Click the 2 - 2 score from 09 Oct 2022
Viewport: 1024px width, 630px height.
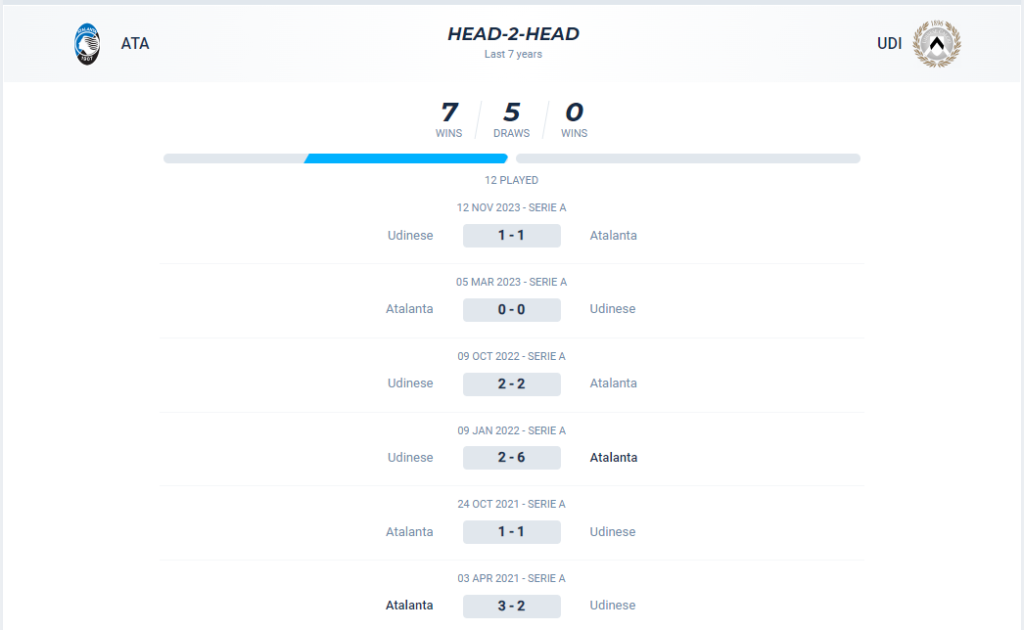point(511,384)
